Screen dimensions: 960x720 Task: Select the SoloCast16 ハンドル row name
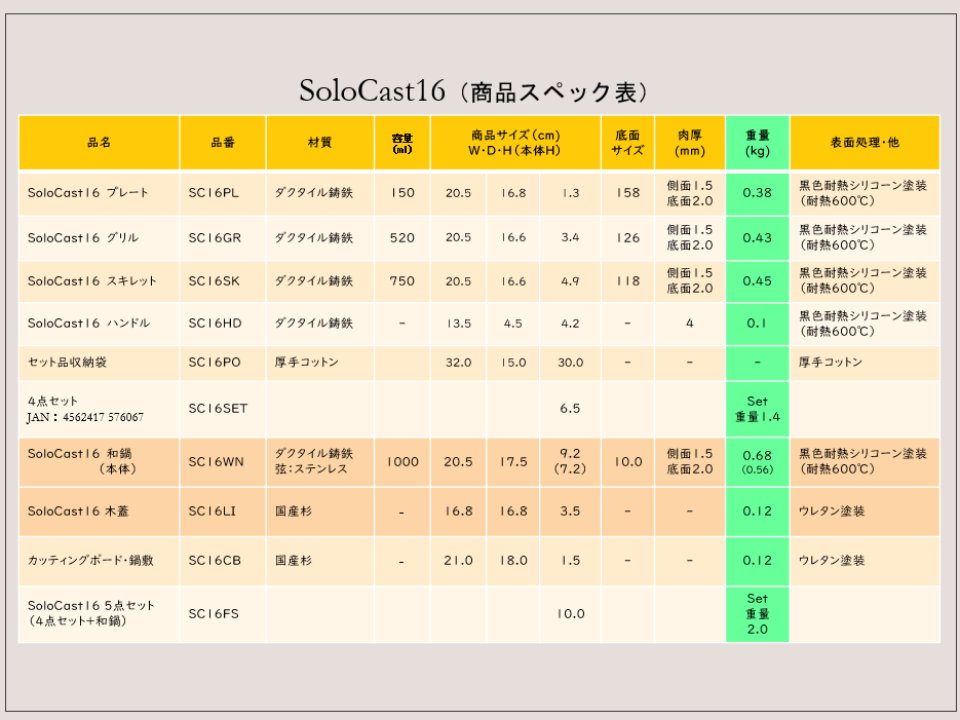(x=88, y=323)
